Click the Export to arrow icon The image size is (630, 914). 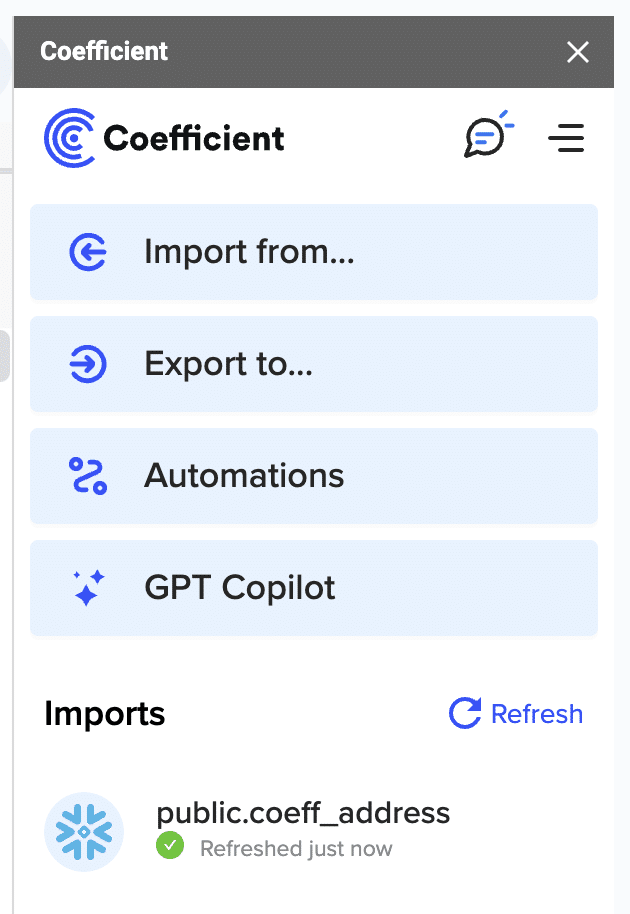pos(87,364)
